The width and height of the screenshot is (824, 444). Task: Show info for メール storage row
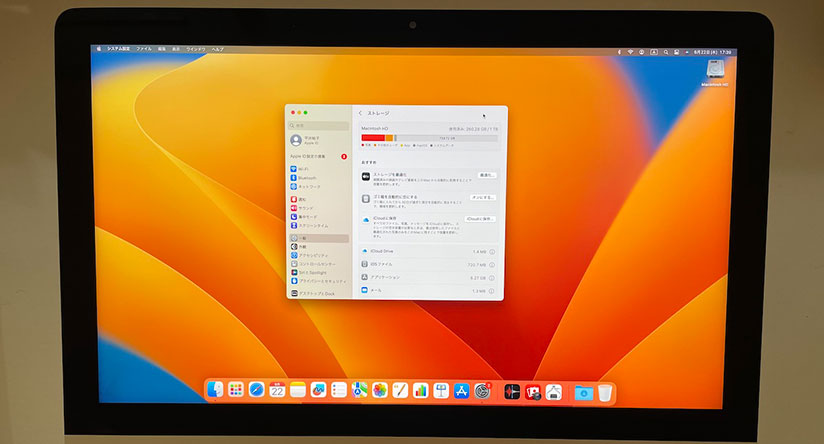(492, 291)
